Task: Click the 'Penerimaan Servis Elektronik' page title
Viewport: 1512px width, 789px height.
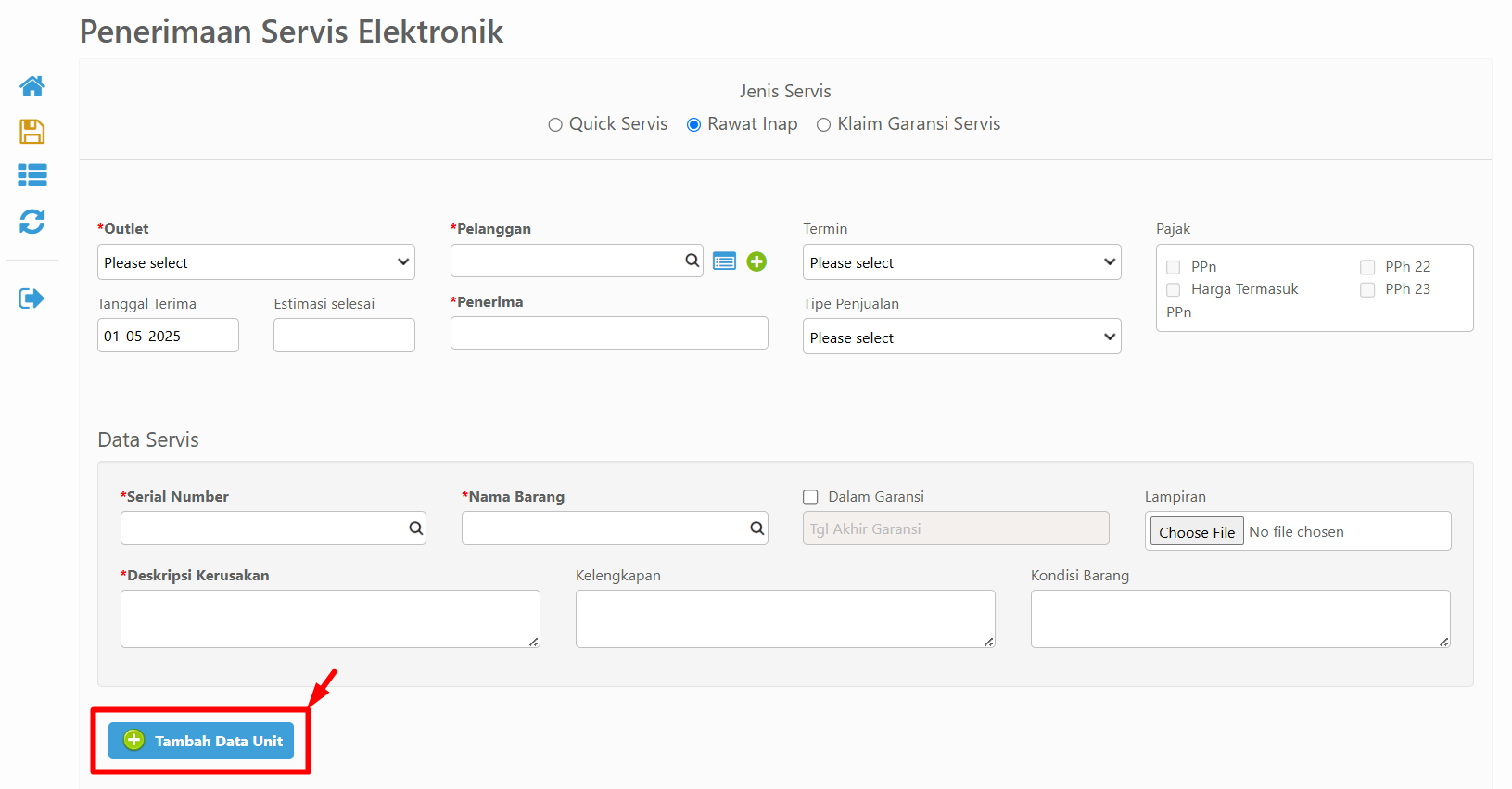Action: (x=291, y=32)
